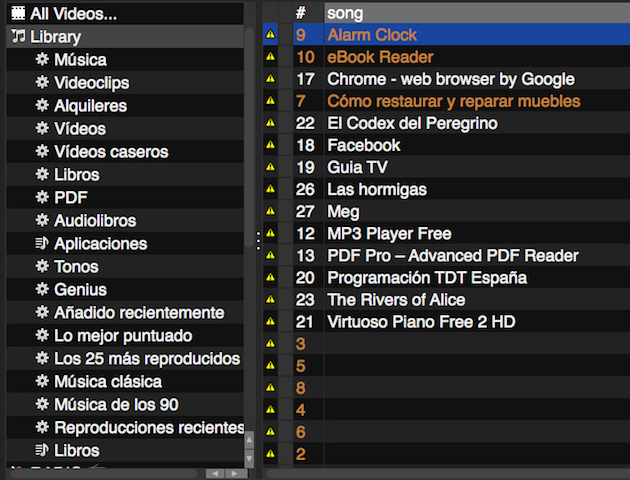Click the warning icon on row number 3
Viewport: 630px width, 480px height.
click(x=271, y=343)
